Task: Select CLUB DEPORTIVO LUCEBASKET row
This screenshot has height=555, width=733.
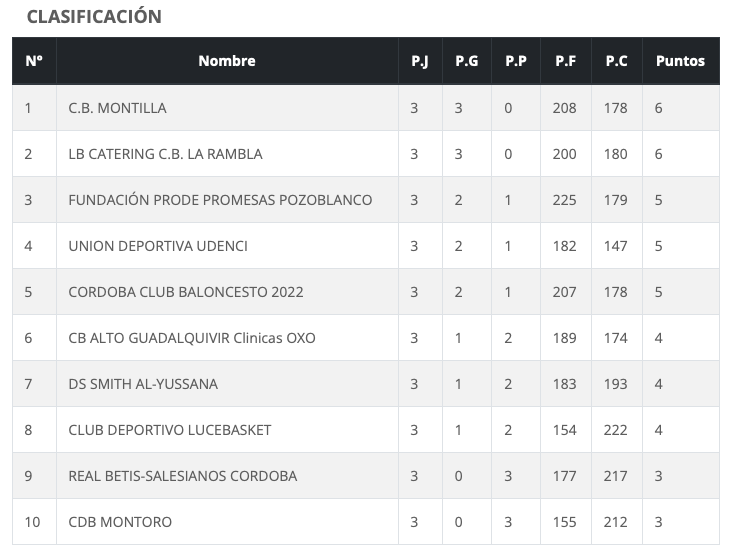Action: click(x=366, y=430)
